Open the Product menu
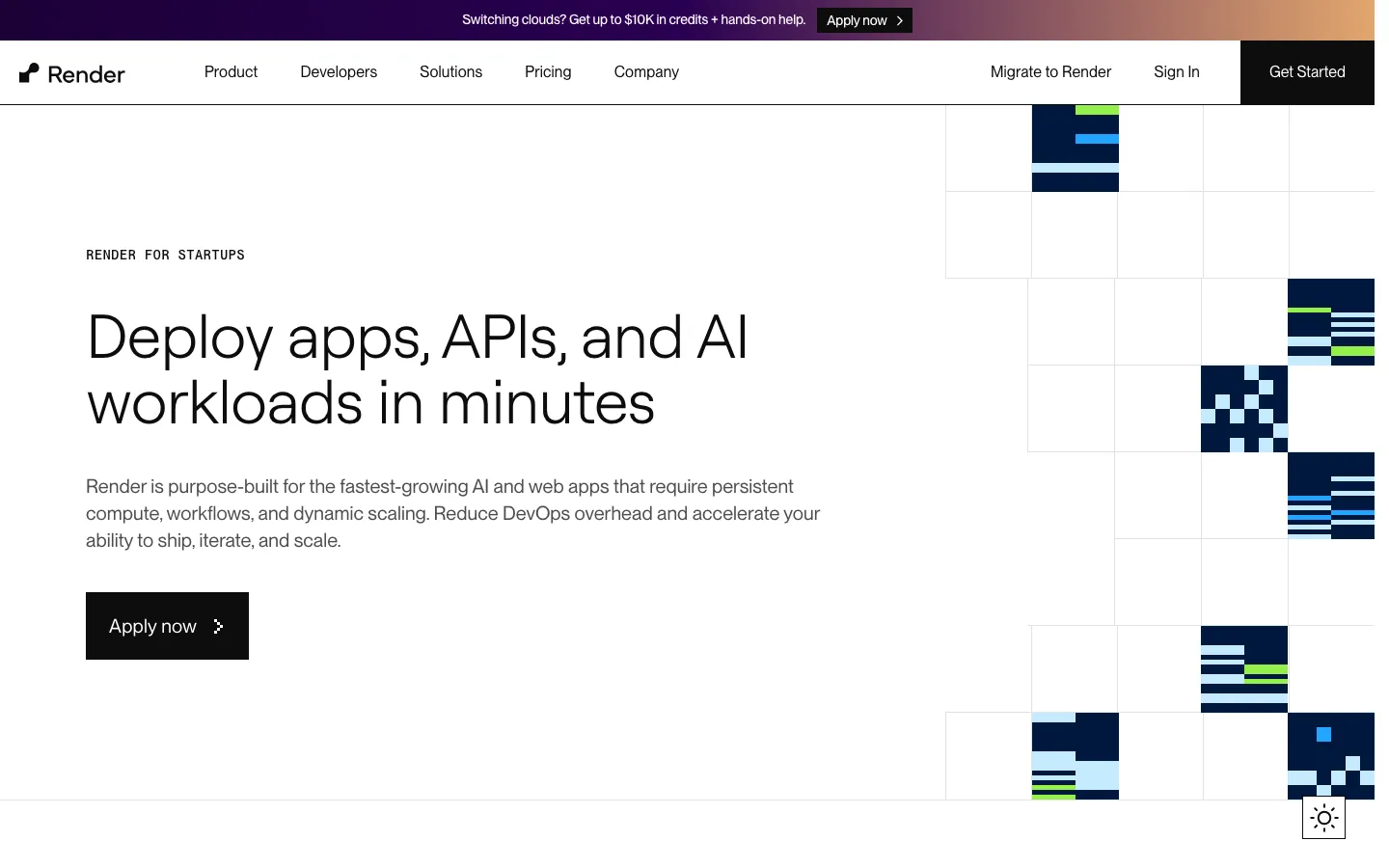The height and width of the screenshot is (868, 1389). click(231, 72)
